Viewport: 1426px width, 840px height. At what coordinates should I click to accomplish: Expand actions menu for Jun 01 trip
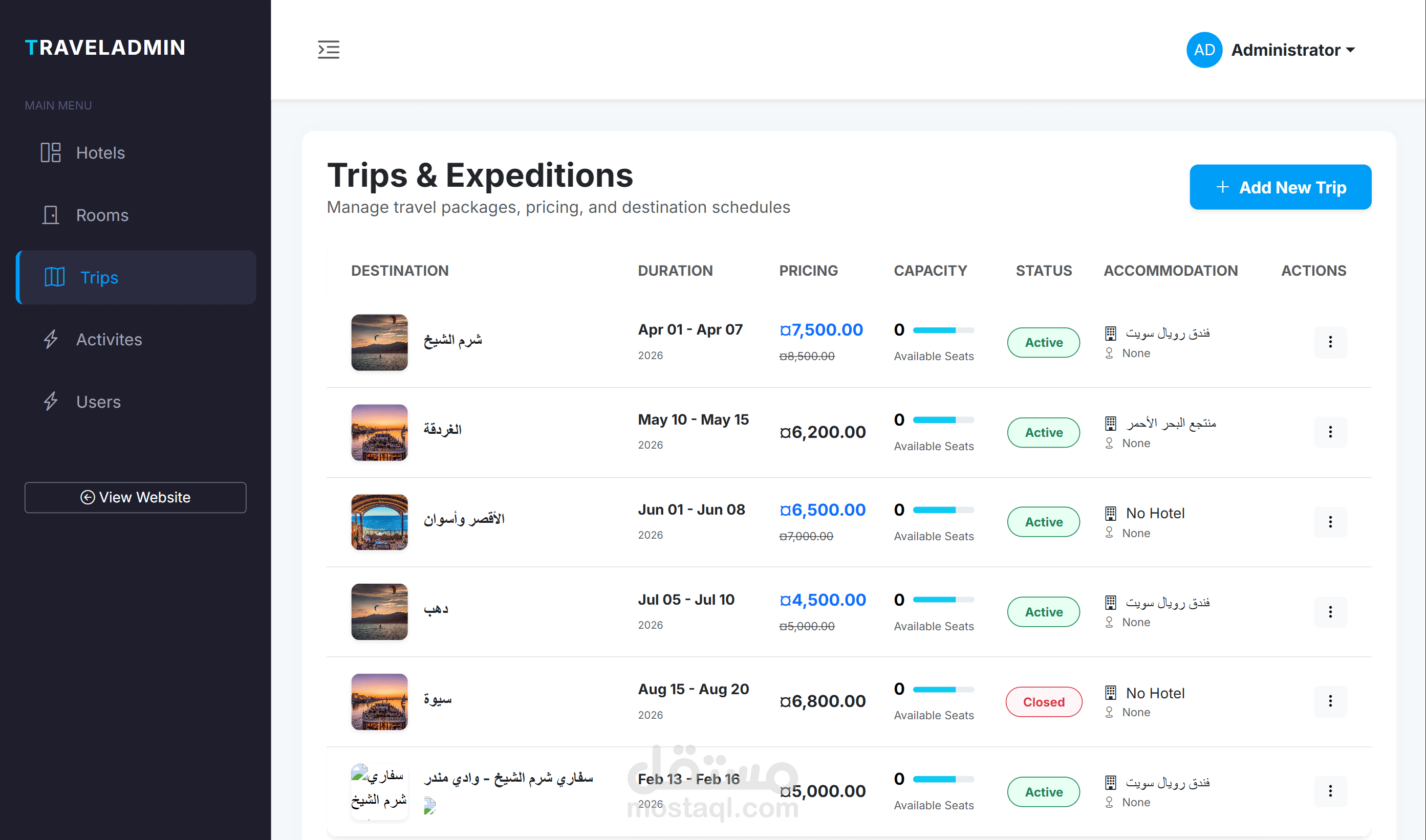[x=1330, y=522]
